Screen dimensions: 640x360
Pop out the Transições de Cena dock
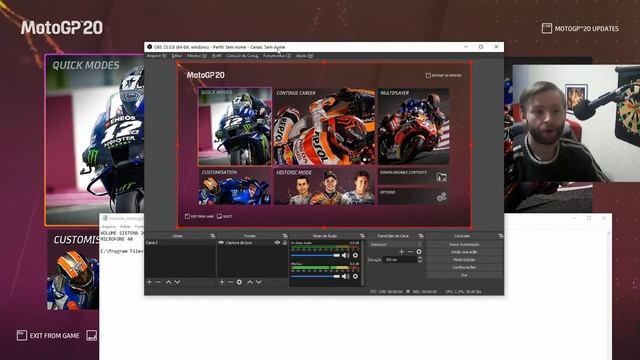(x=421, y=236)
